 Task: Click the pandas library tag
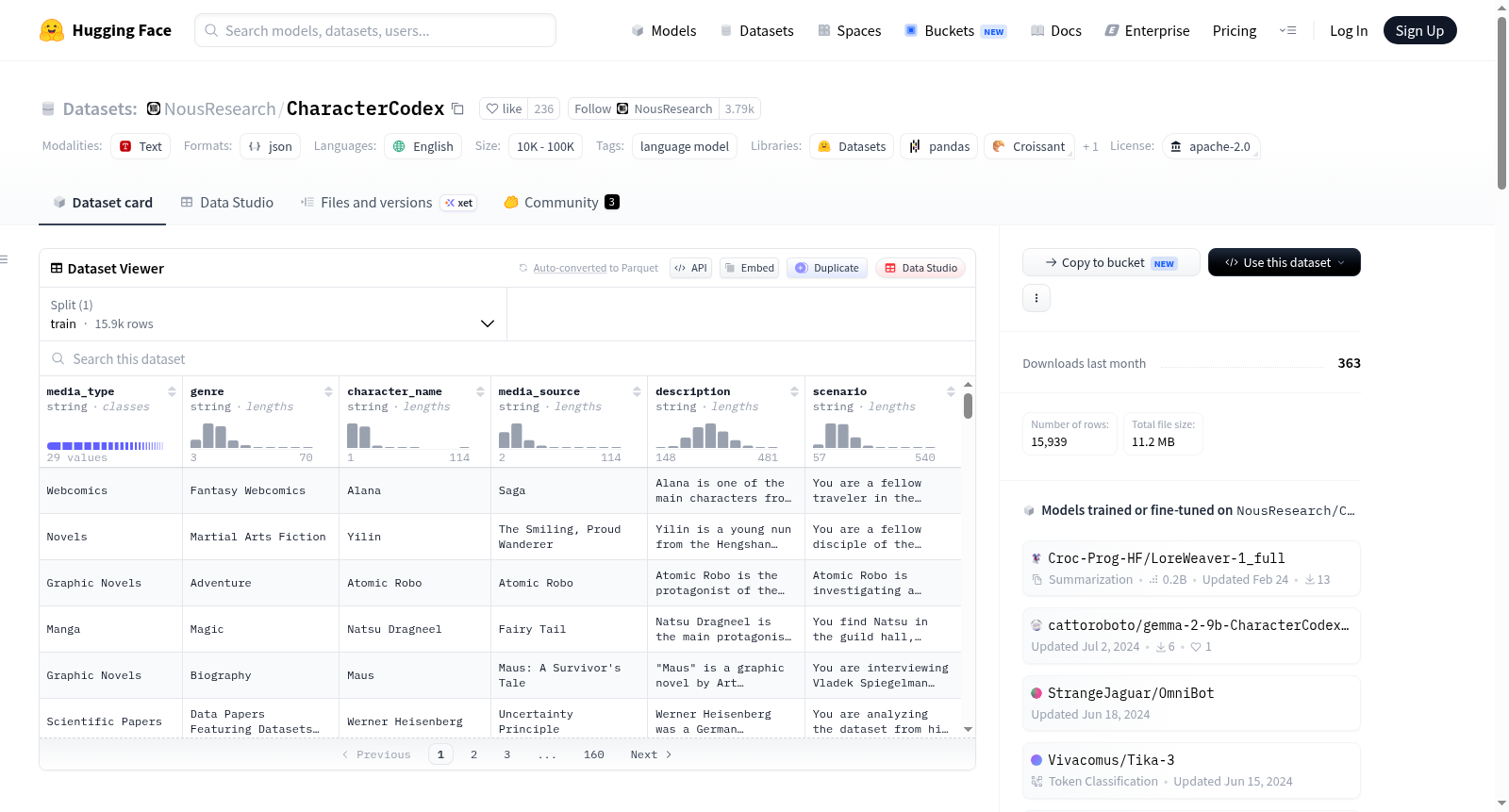[939, 146]
